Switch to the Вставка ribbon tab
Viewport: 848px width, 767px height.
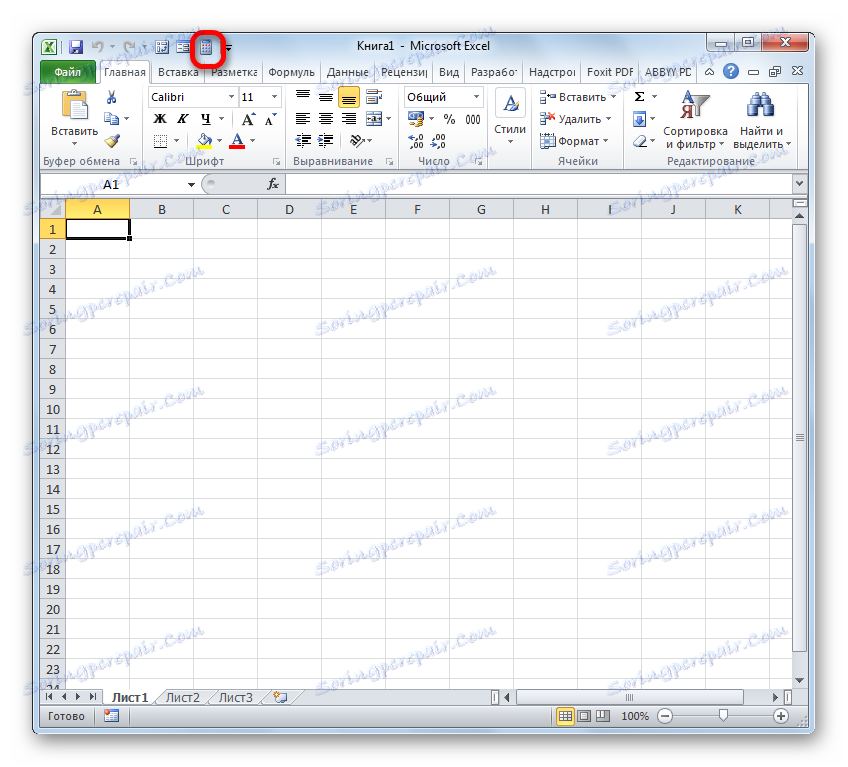[x=178, y=72]
